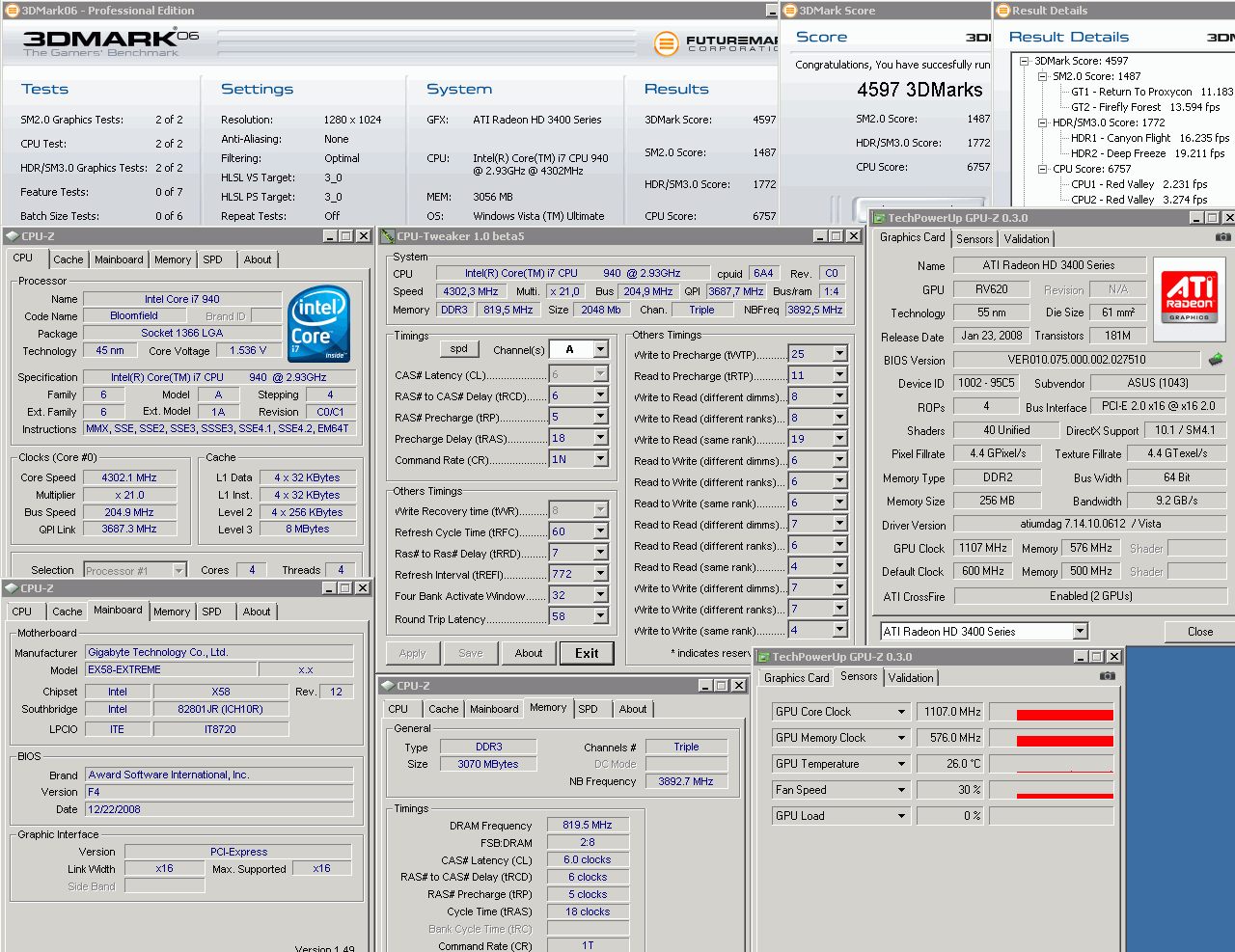Select GT2 - Firefly Forest result row
1235x952 pixels.
[x=1145, y=107]
